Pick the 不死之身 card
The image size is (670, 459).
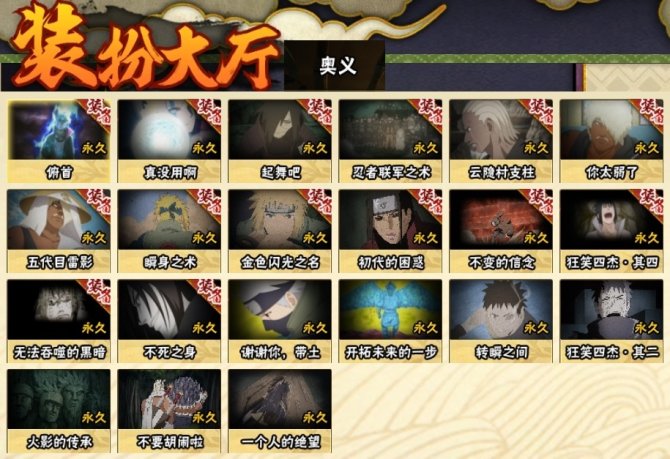[169, 321]
